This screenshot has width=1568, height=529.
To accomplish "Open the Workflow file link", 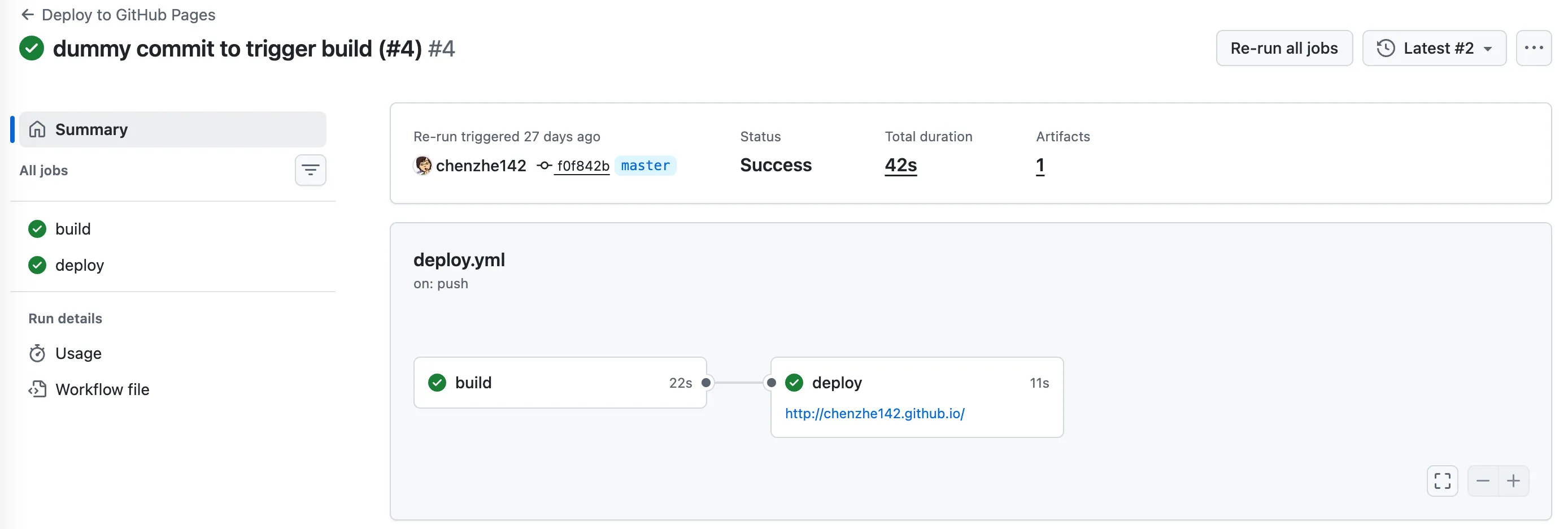I will tap(172, 389).
